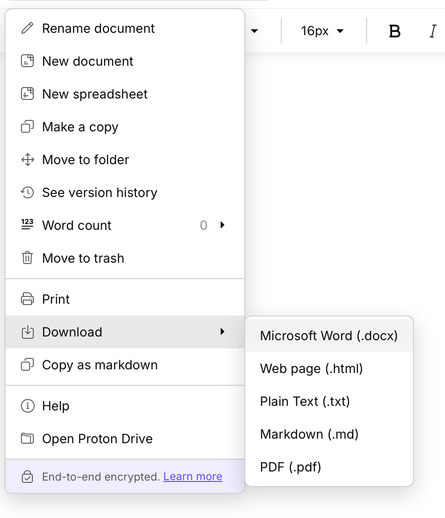The height and width of the screenshot is (518, 445).
Task: Select Make a copy
Action: [x=125, y=127]
